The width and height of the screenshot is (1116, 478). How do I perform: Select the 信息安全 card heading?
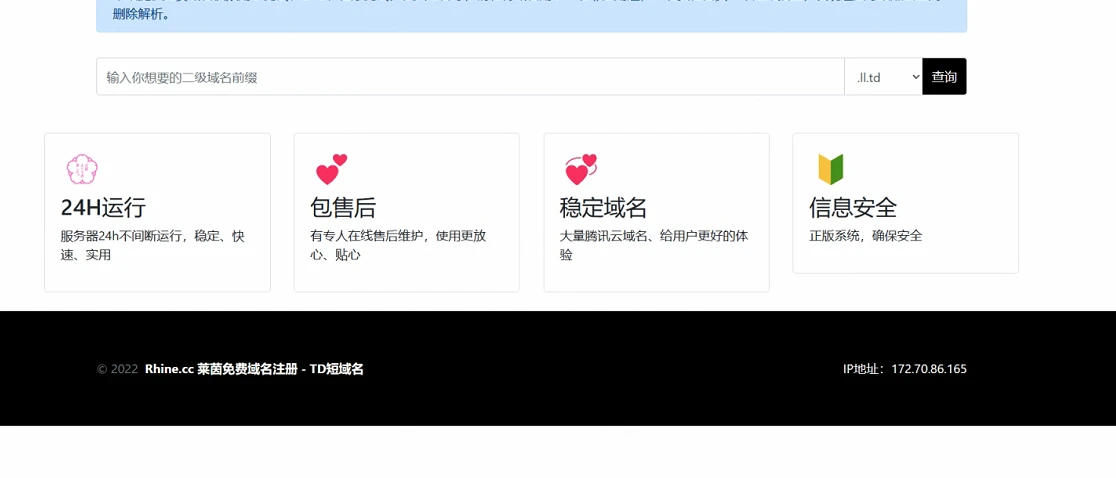852,208
